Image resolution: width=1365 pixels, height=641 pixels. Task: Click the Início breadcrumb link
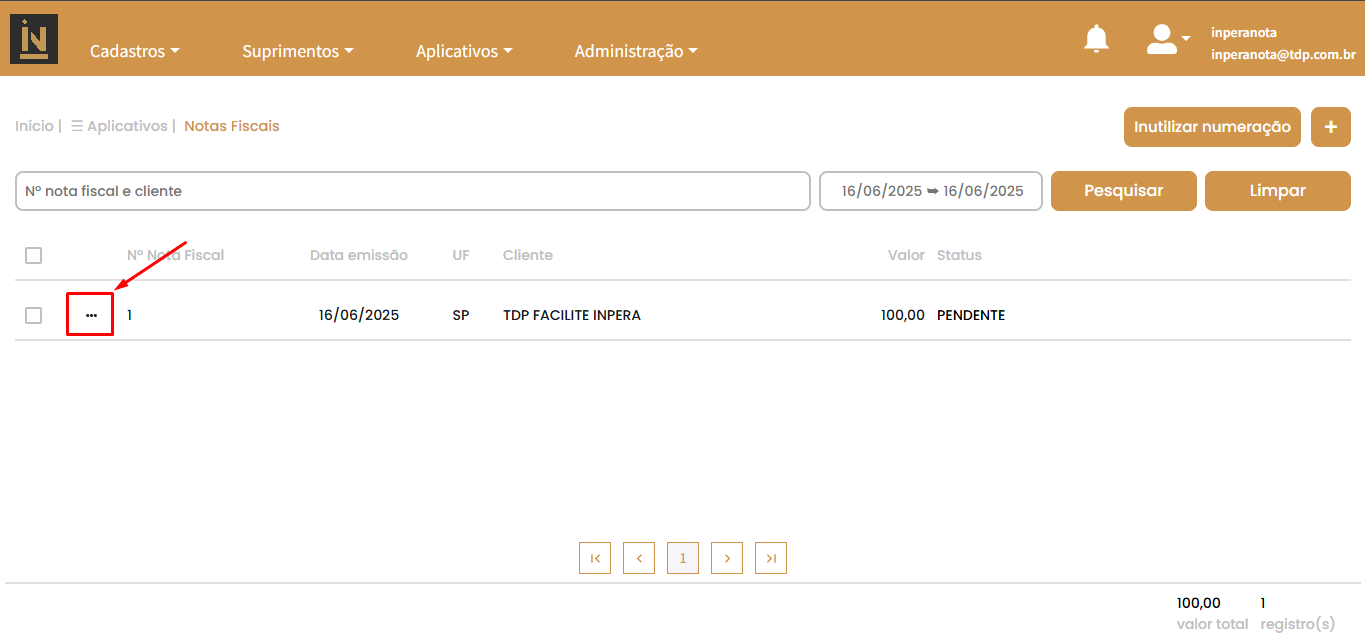tap(34, 126)
